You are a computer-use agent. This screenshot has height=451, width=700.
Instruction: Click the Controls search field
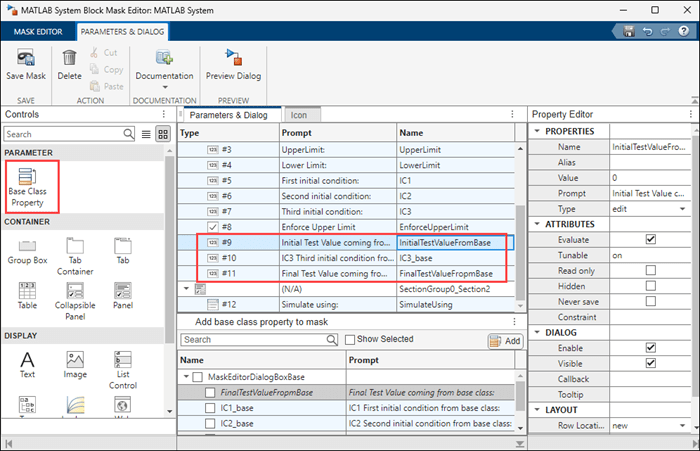coord(62,133)
